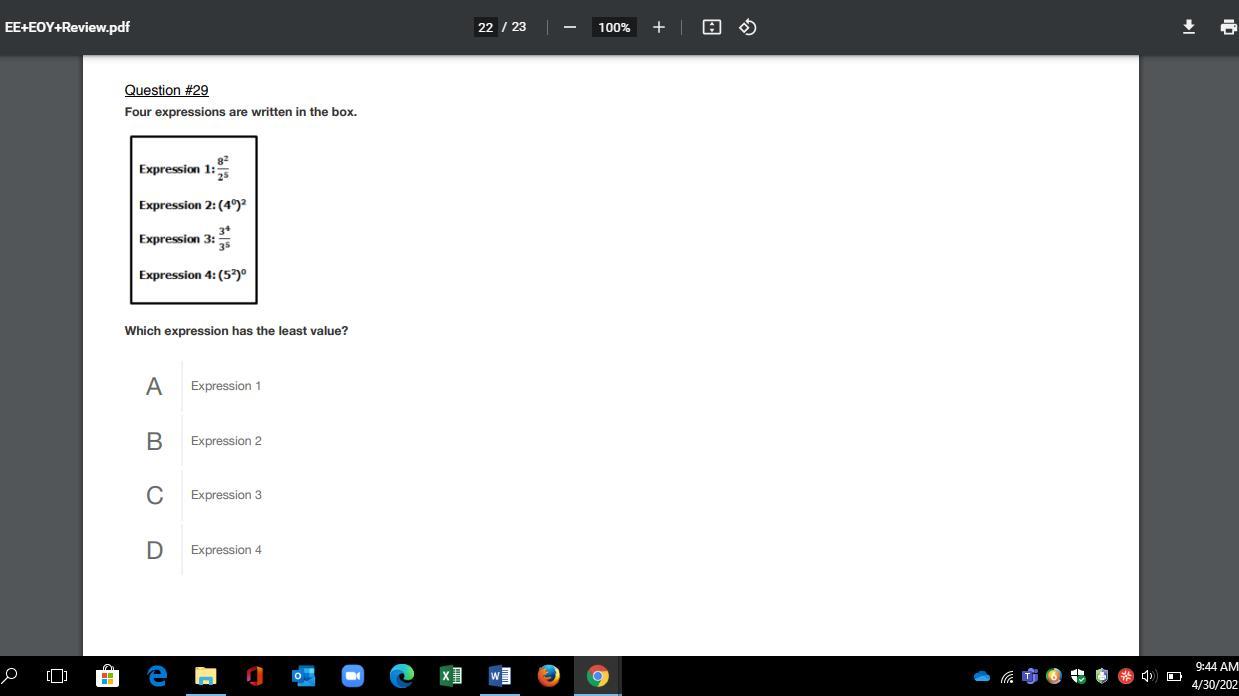Click the OneDrive cloud tray icon

[x=981, y=677]
